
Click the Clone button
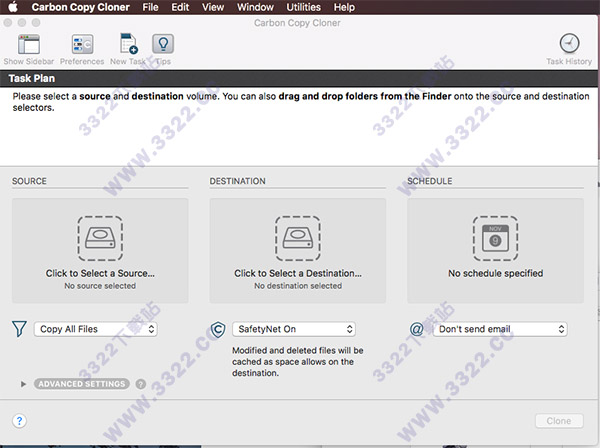[x=559, y=421]
